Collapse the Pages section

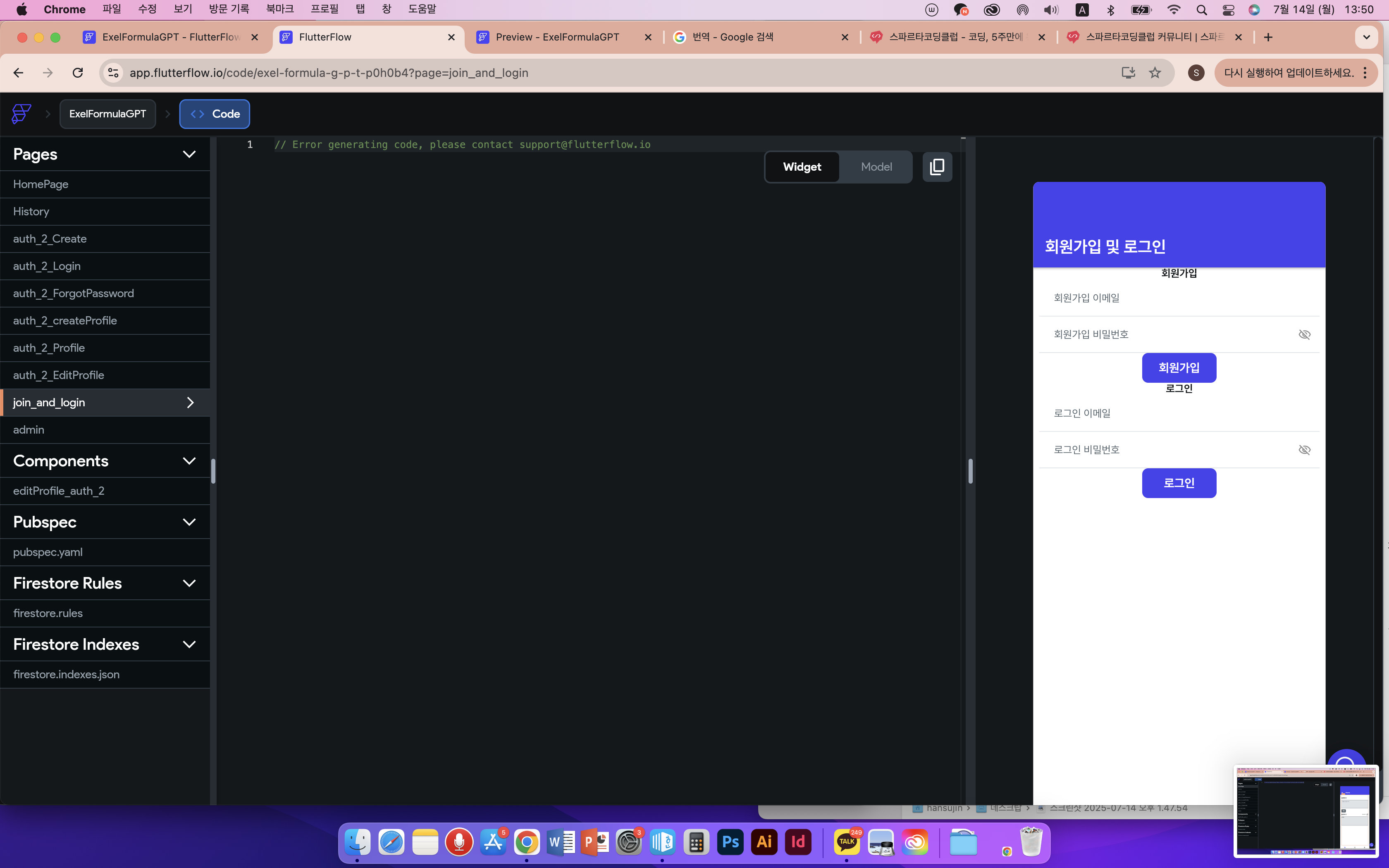(x=189, y=155)
